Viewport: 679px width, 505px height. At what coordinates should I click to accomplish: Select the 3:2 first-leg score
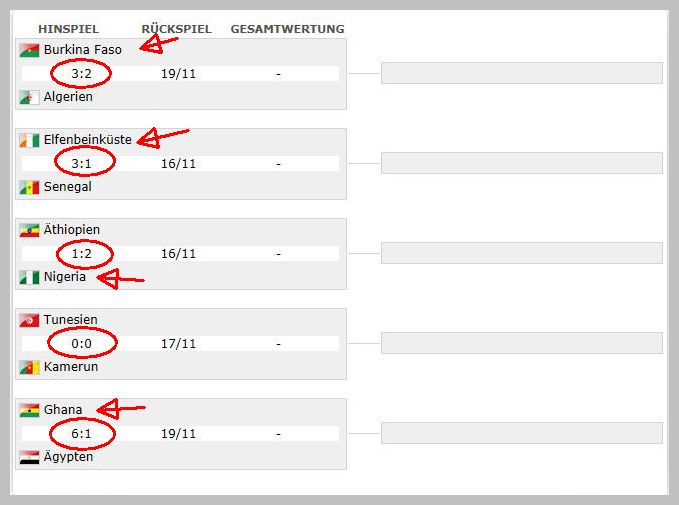[x=81, y=74]
